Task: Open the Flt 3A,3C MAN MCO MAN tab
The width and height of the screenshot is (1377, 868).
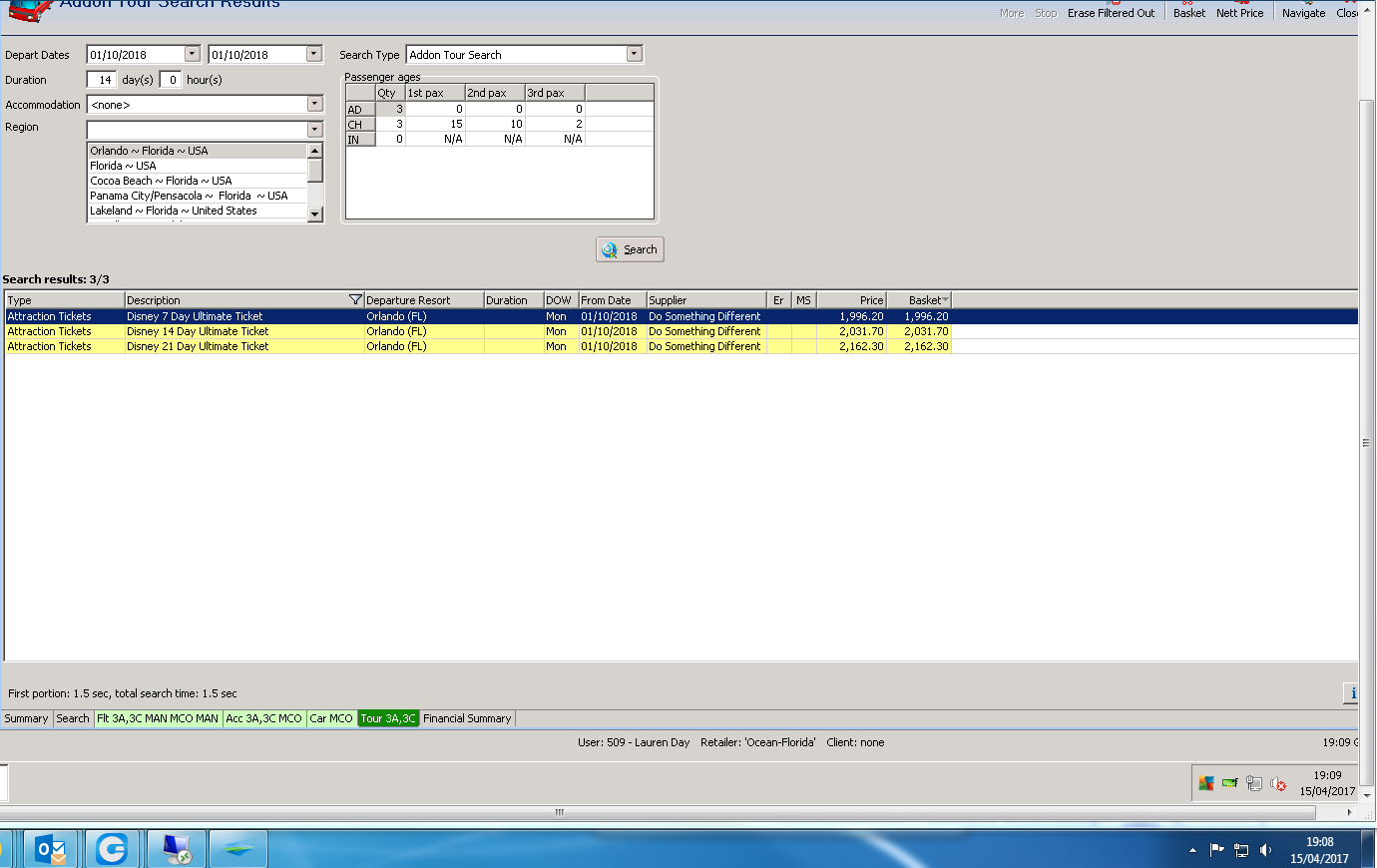Action: coord(158,718)
